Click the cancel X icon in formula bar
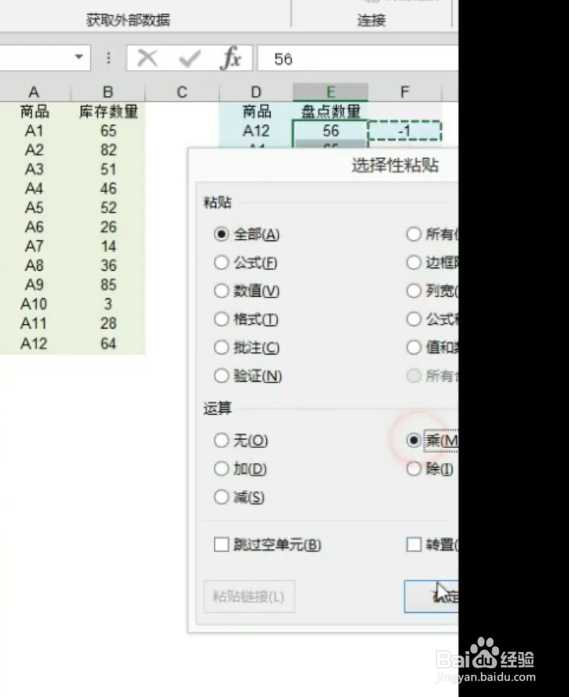 (x=147, y=58)
